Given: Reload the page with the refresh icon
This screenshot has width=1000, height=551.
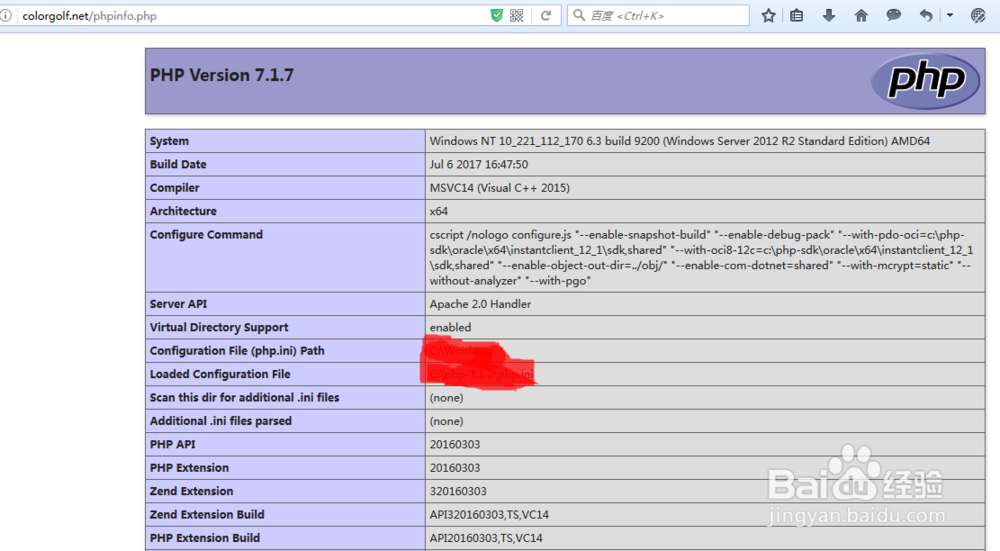Looking at the screenshot, I should pos(546,15).
